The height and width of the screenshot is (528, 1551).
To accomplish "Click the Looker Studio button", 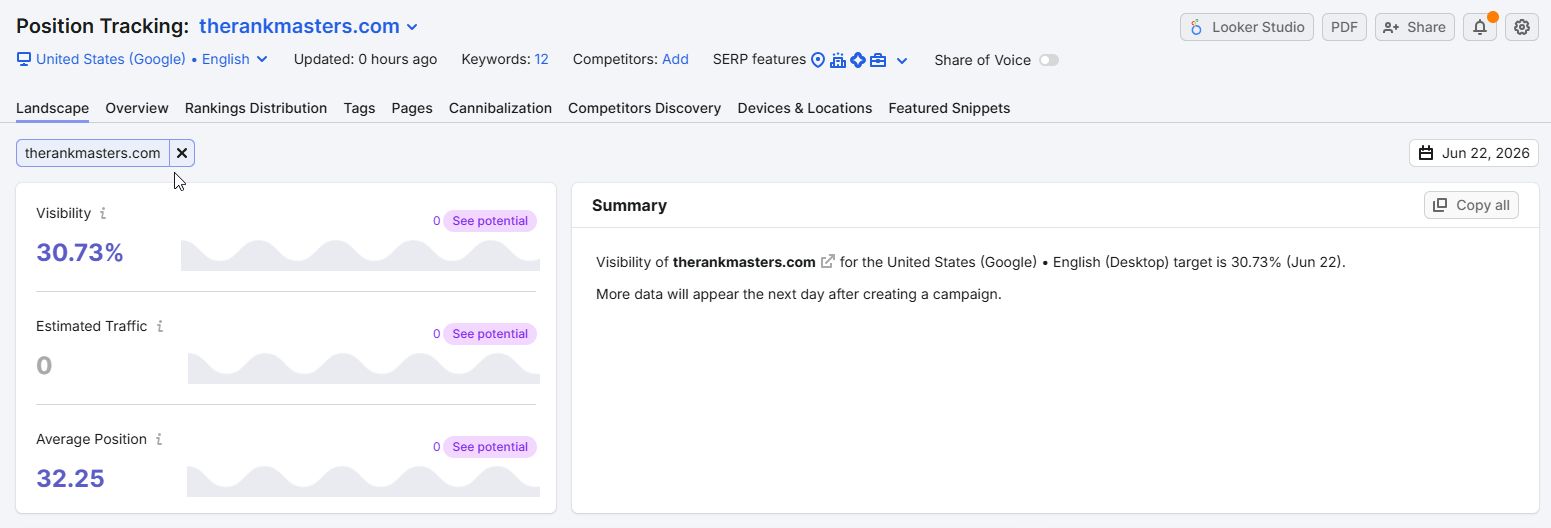I will point(1247,27).
